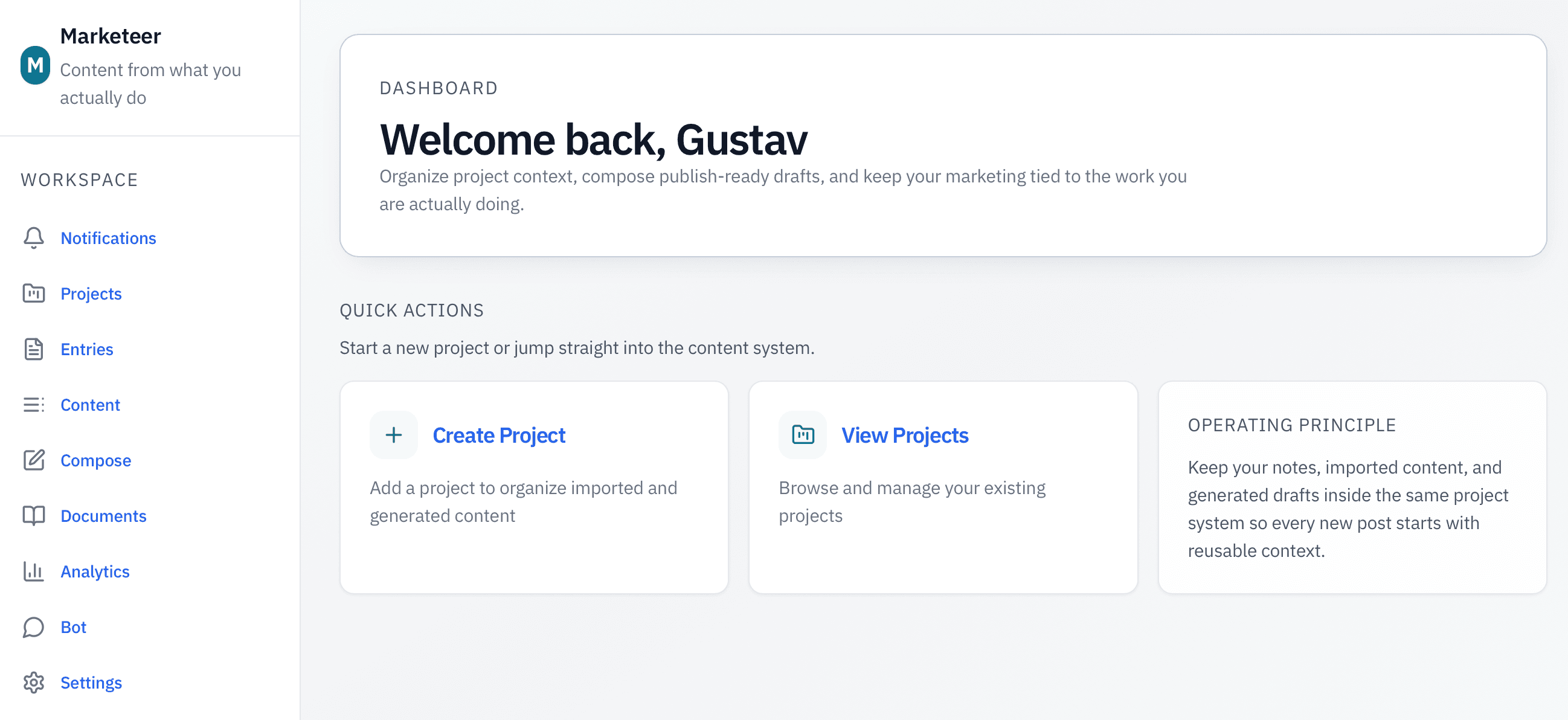Click the Marketeer M logo avatar
The height and width of the screenshot is (720, 1568).
click(x=35, y=65)
